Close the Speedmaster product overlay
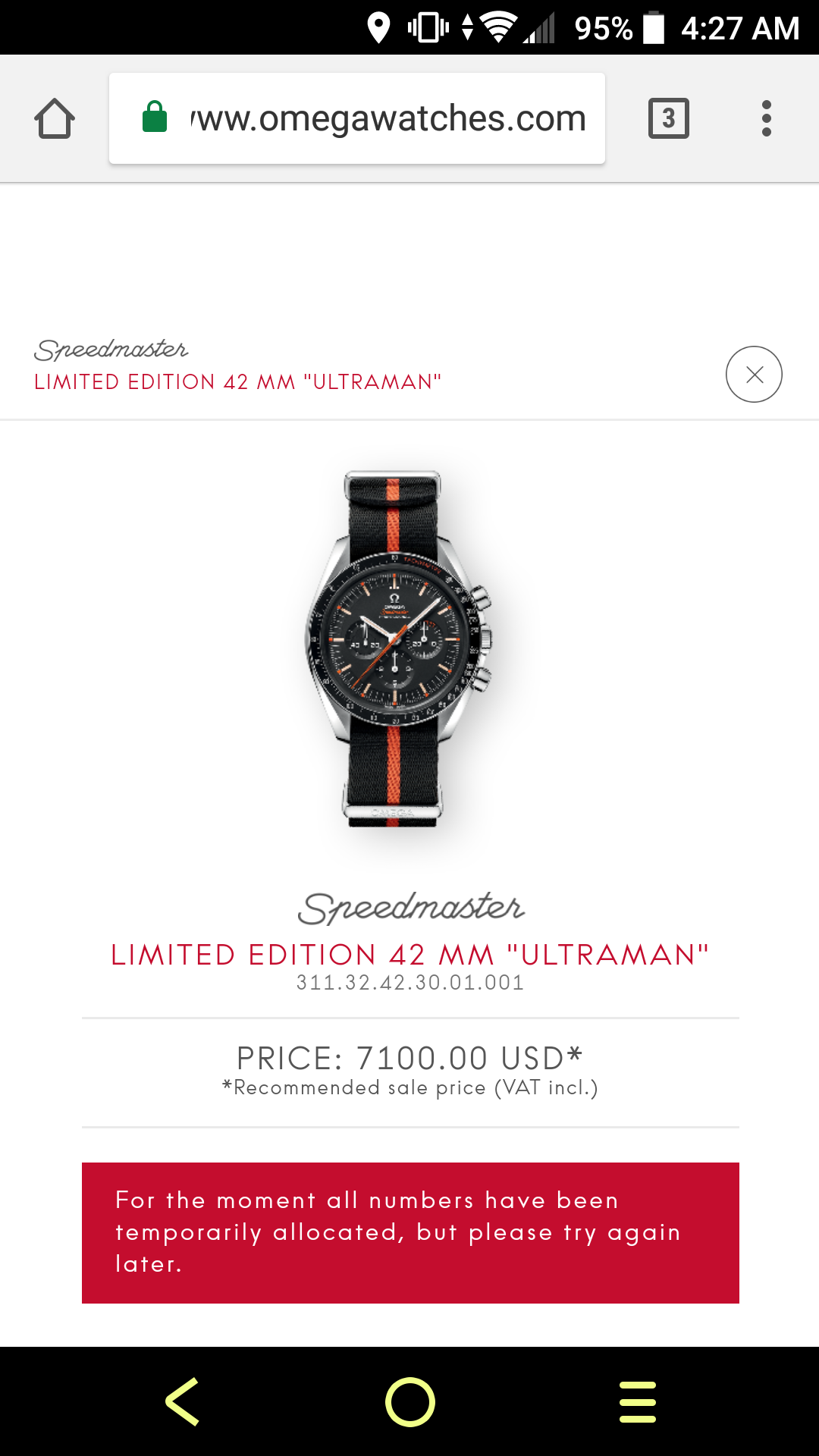Image resolution: width=819 pixels, height=1456 pixels. pyautogui.click(x=754, y=374)
